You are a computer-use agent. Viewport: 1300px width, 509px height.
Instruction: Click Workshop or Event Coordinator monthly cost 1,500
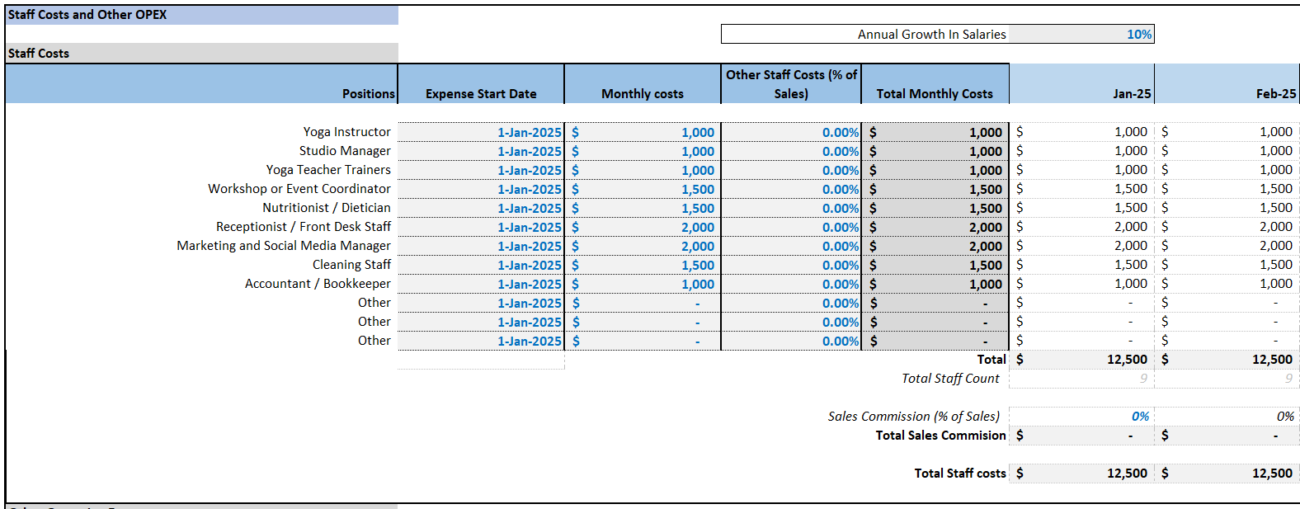click(642, 189)
